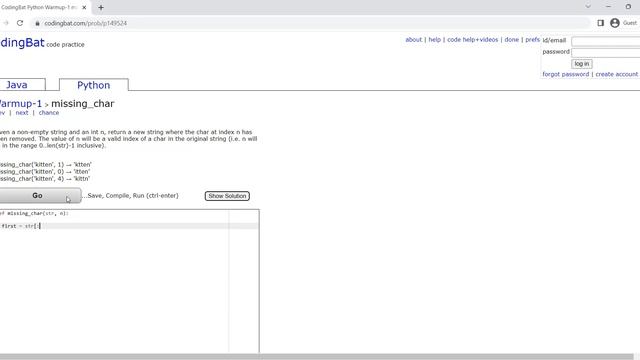The image size is (640, 360).
Task: Click the Go button
Action: pyautogui.click(x=40, y=196)
